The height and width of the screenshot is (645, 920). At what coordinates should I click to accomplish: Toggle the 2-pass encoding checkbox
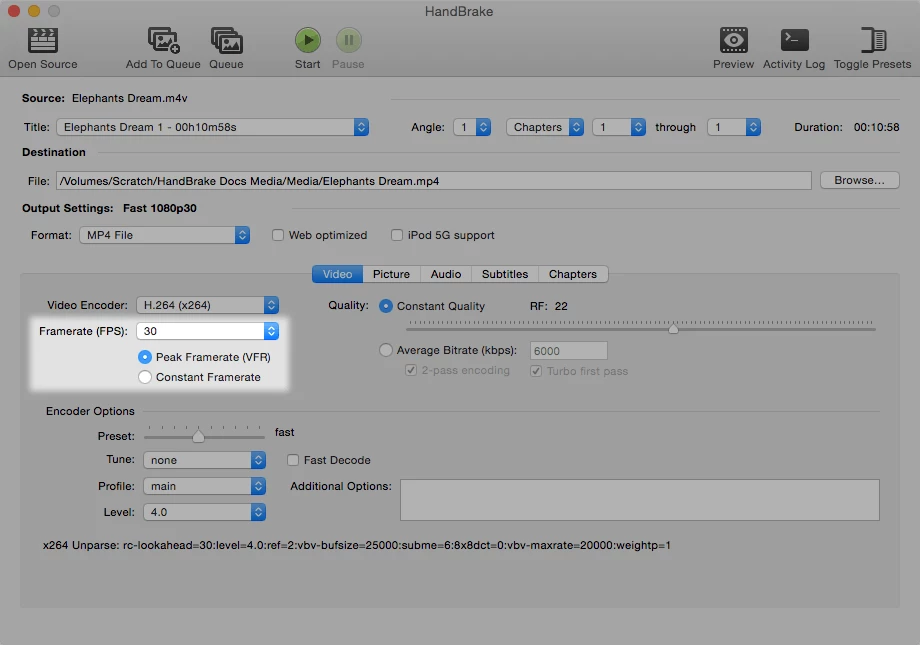tap(411, 370)
